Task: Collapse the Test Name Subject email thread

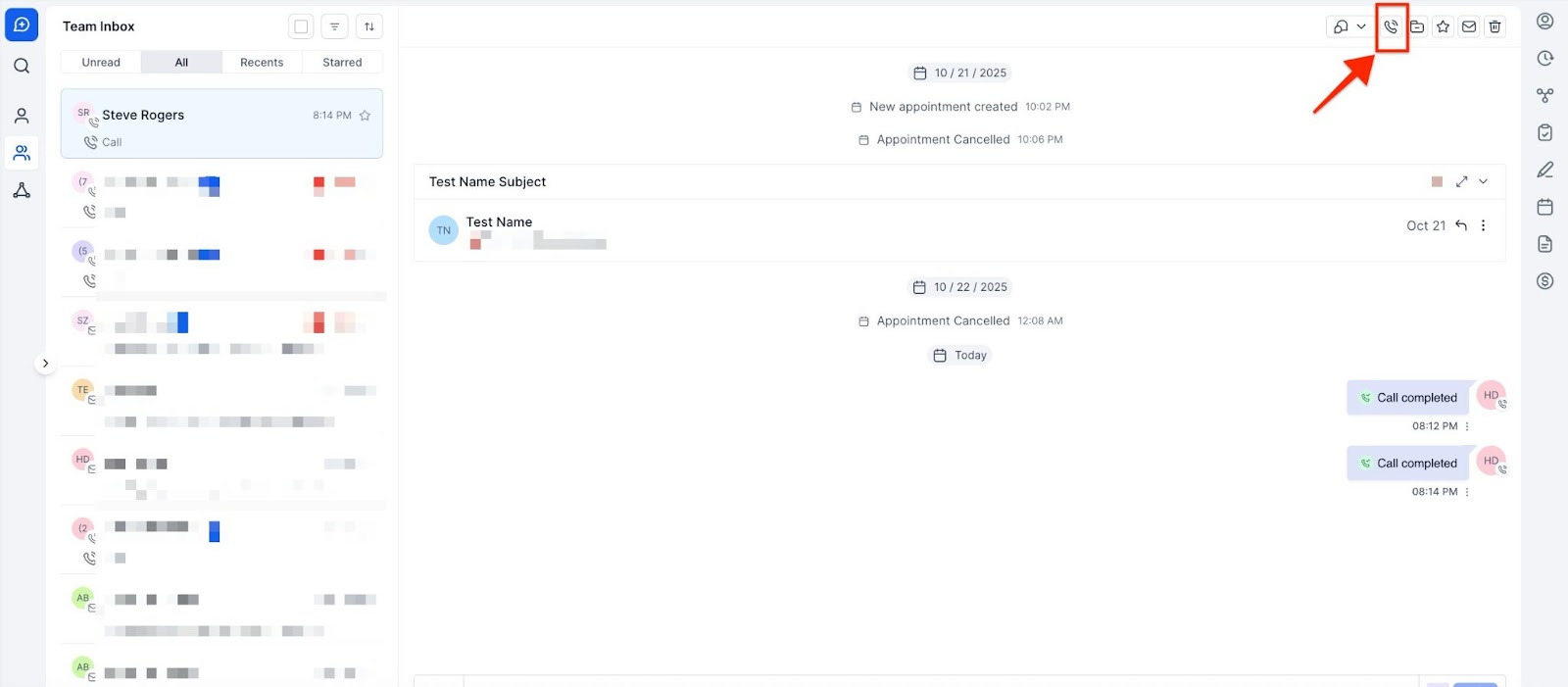Action: (x=1484, y=181)
